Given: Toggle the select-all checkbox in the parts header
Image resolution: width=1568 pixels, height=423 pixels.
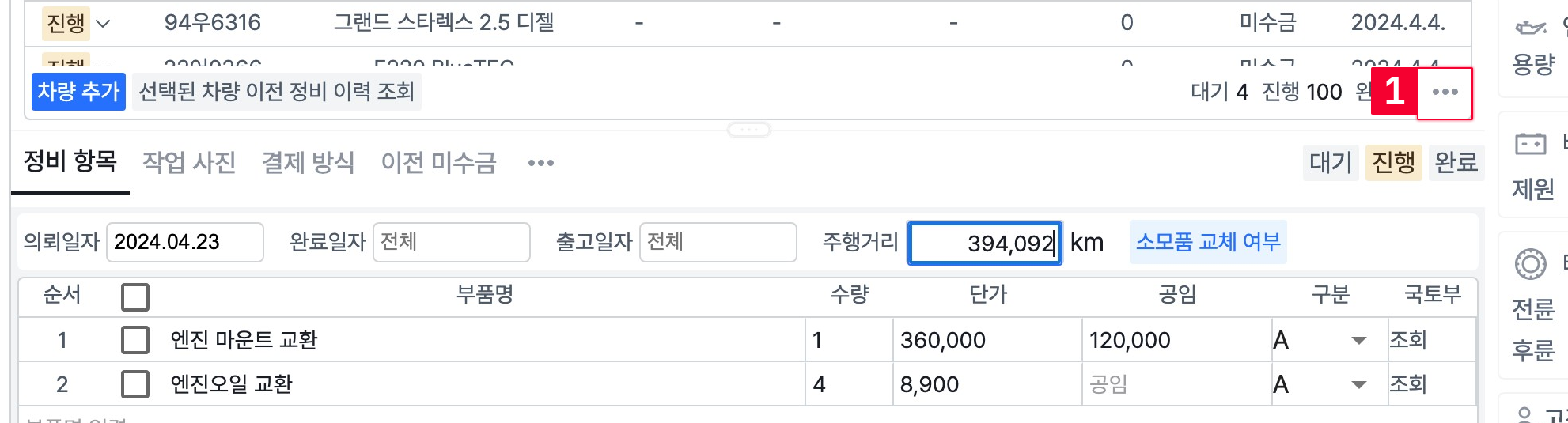Looking at the screenshot, I should coord(135,297).
